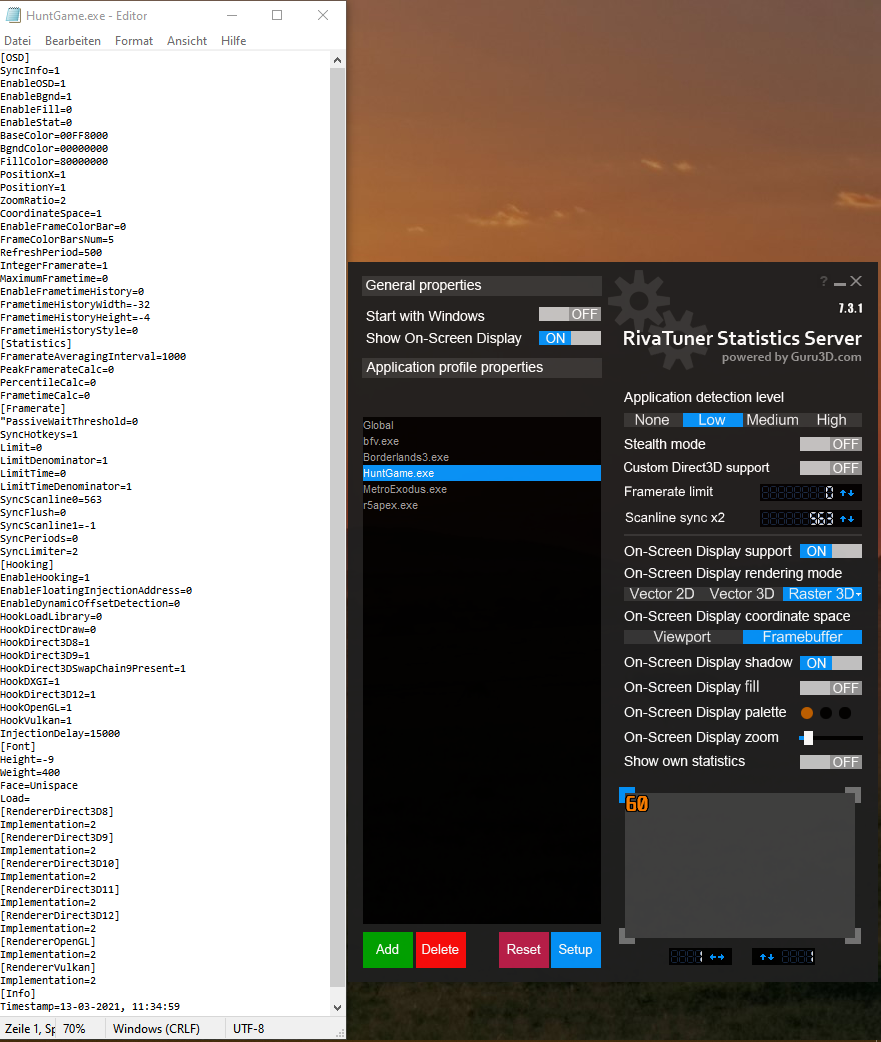
Task: Open RivaTuner help question mark icon
Action: pos(823,282)
